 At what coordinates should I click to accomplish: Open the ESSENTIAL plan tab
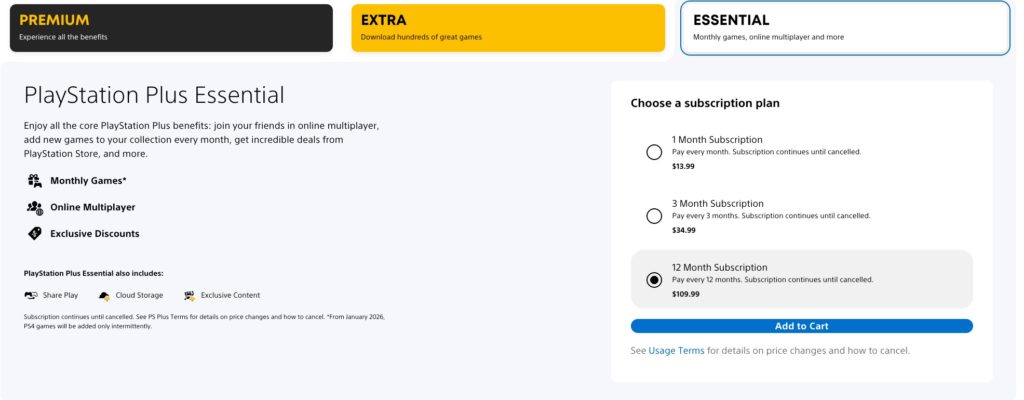point(845,28)
